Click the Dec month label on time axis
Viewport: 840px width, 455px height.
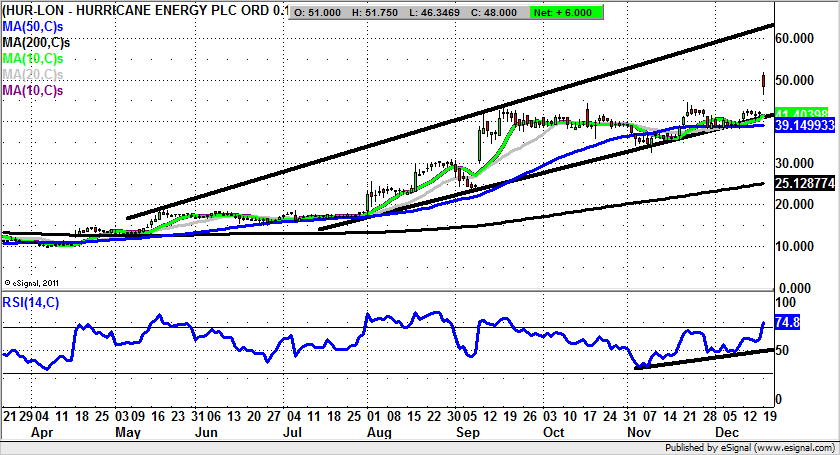point(727,435)
